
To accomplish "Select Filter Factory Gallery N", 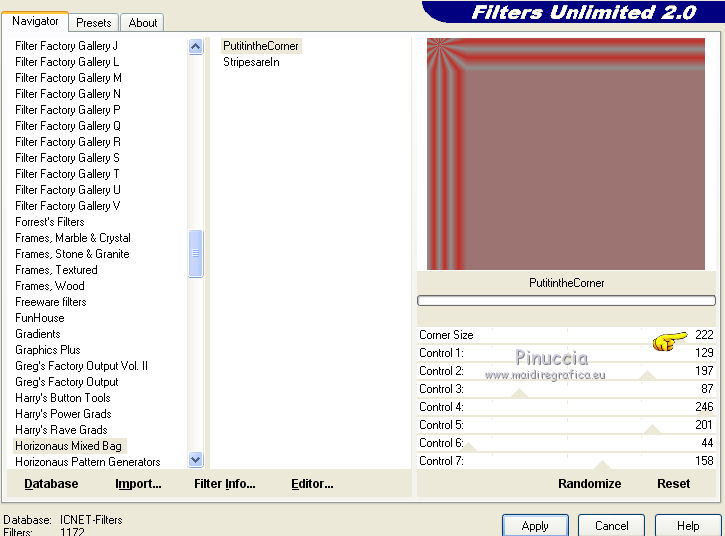I will [x=68, y=94].
